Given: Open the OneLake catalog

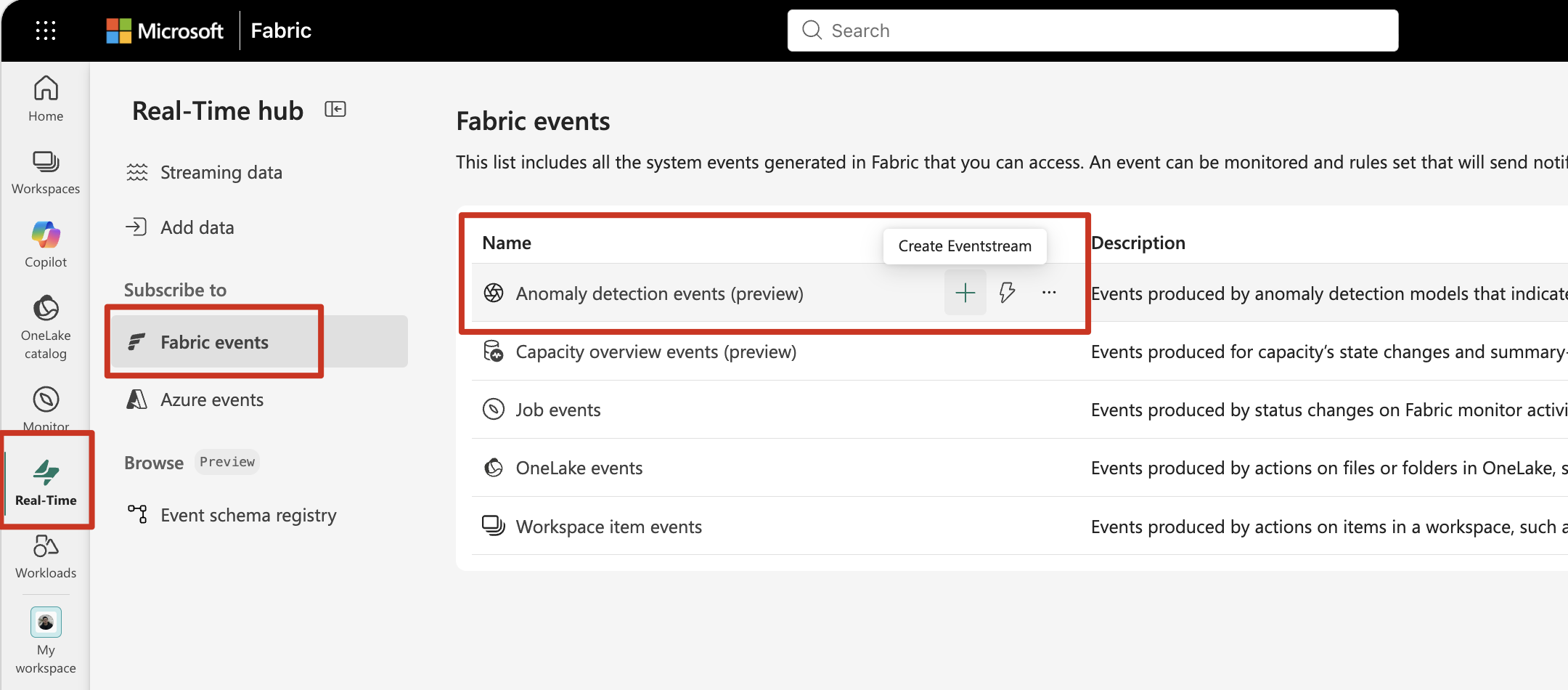Looking at the screenshot, I should (45, 325).
